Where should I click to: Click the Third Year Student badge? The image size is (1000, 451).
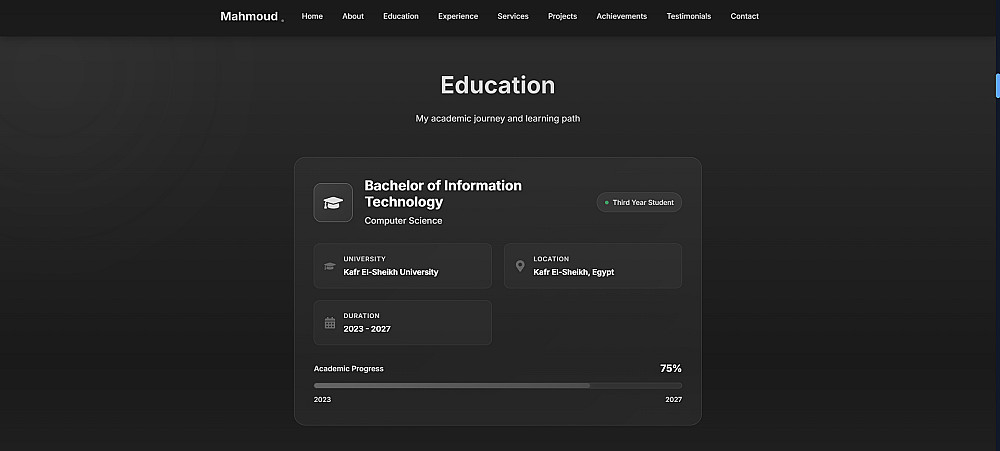pyautogui.click(x=639, y=202)
